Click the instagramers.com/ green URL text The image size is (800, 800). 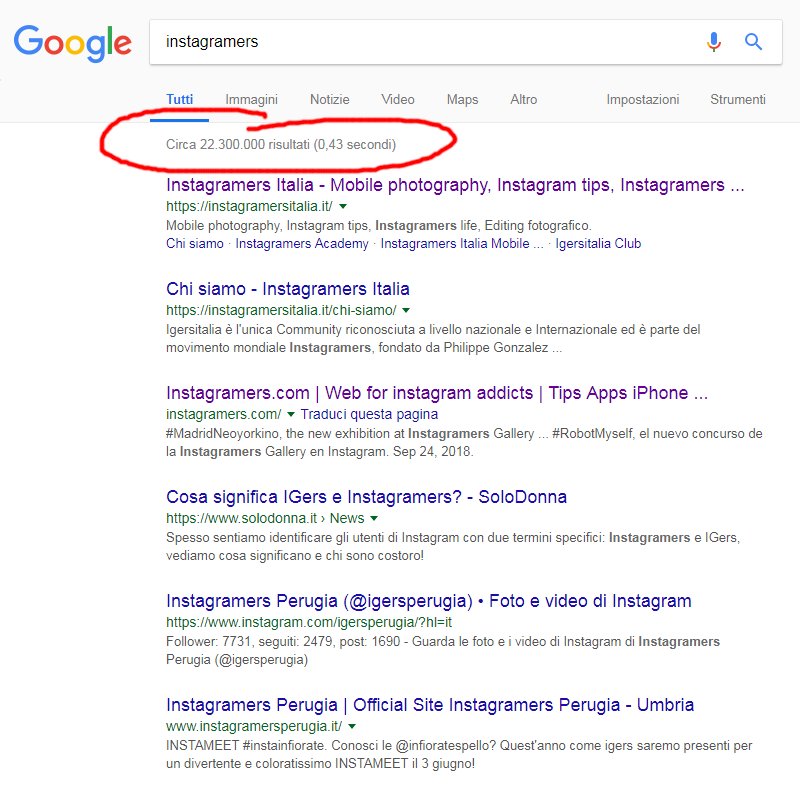pyautogui.click(x=223, y=414)
